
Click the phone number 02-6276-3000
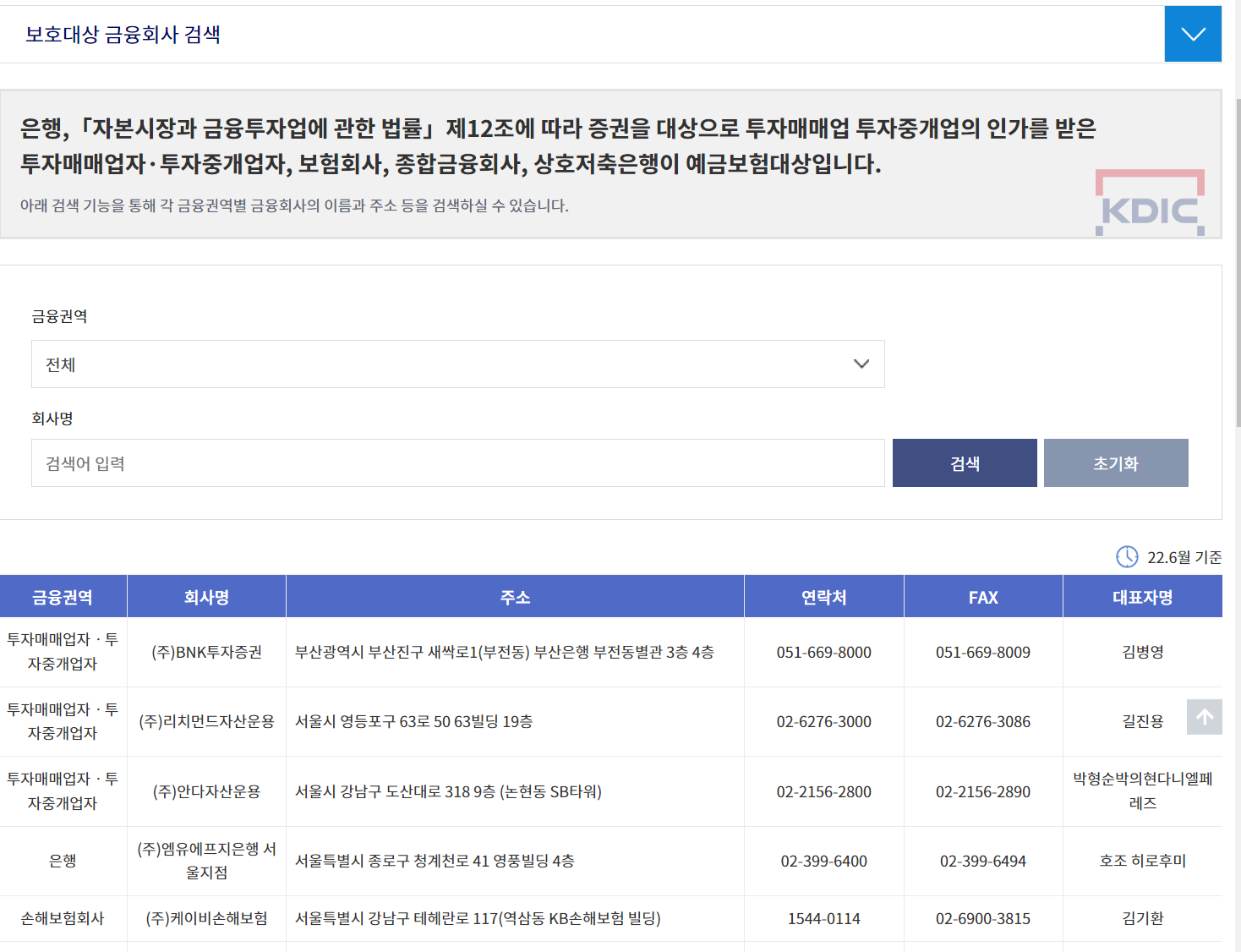(824, 721)
